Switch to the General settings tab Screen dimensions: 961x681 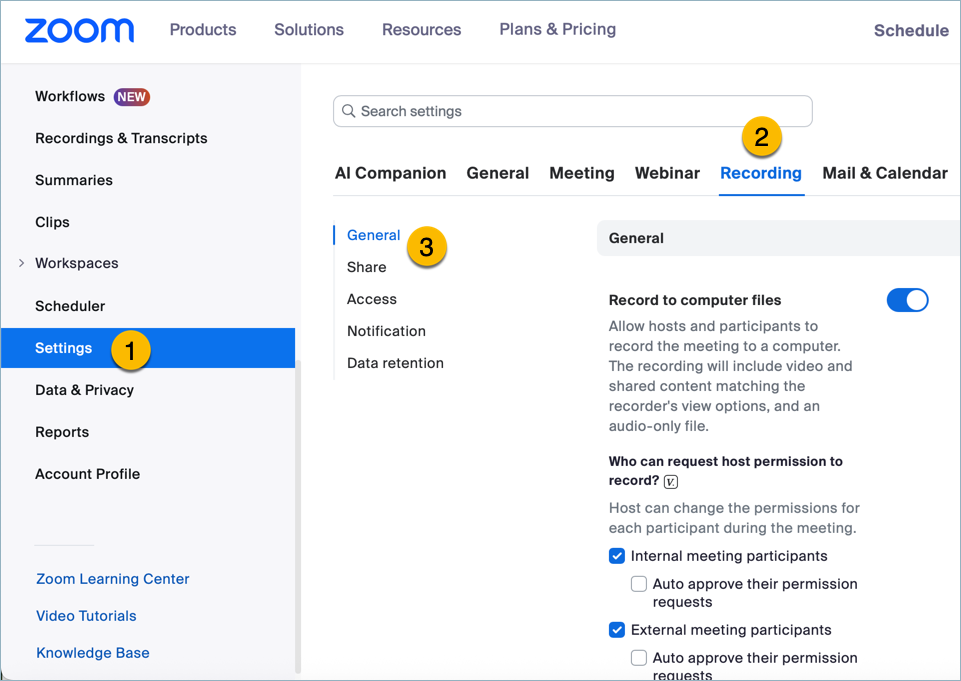pos(498,173)
